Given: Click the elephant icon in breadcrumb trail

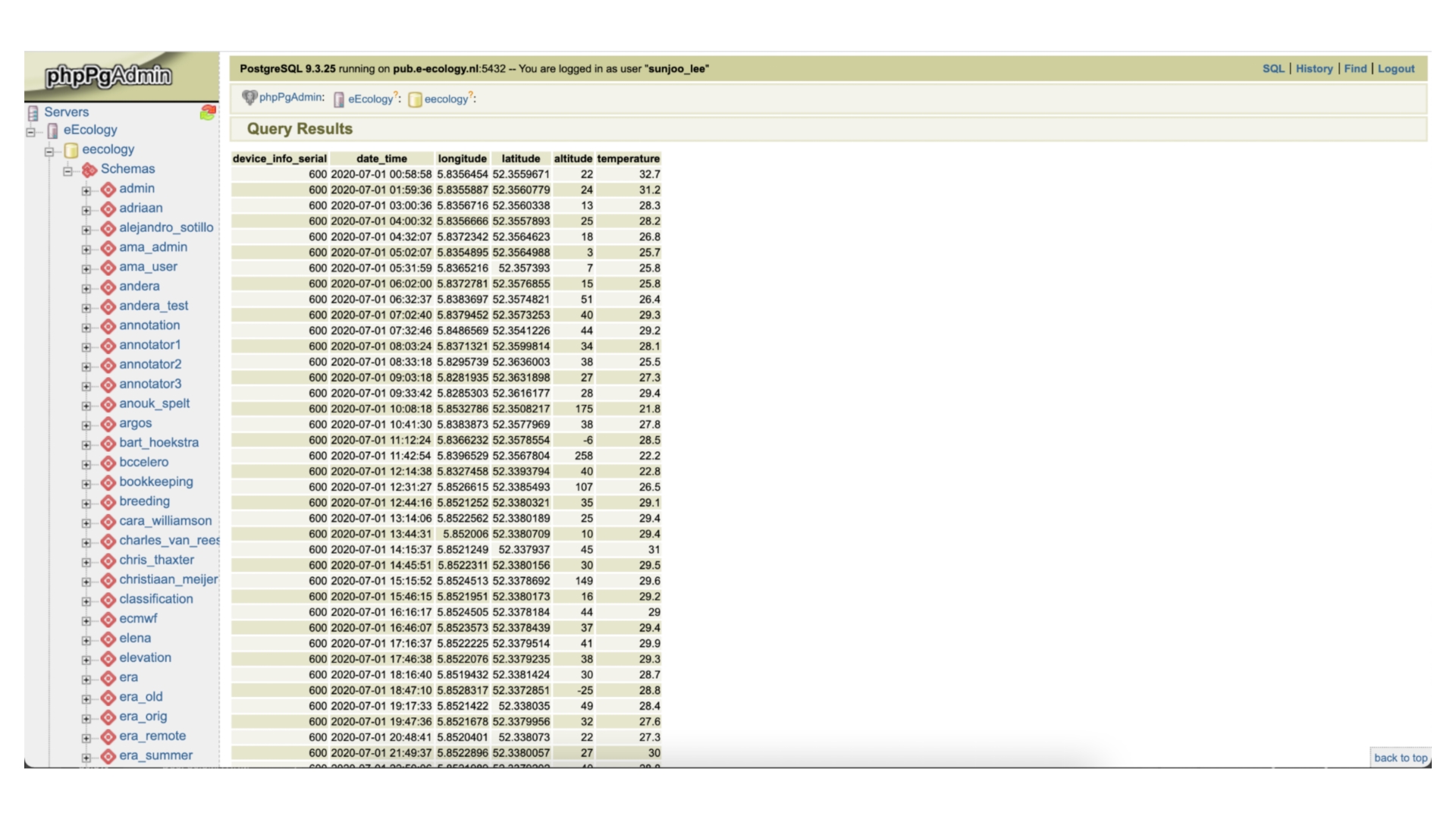Looking at the screenshot, I should click(249, 98).
